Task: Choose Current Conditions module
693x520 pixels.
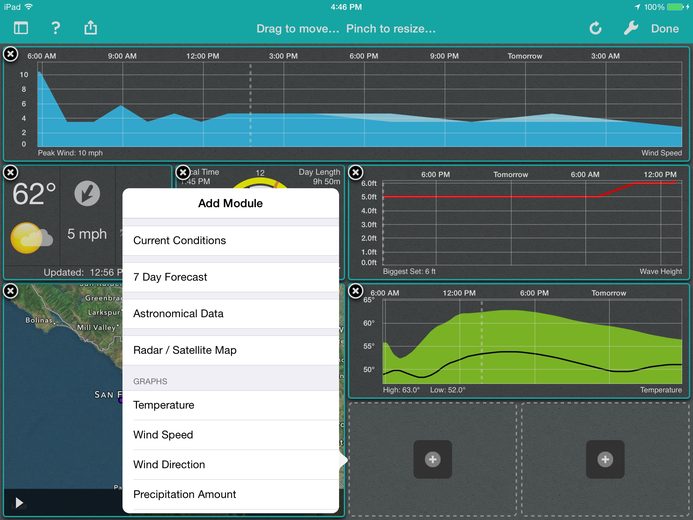Action: click(231, 240)
